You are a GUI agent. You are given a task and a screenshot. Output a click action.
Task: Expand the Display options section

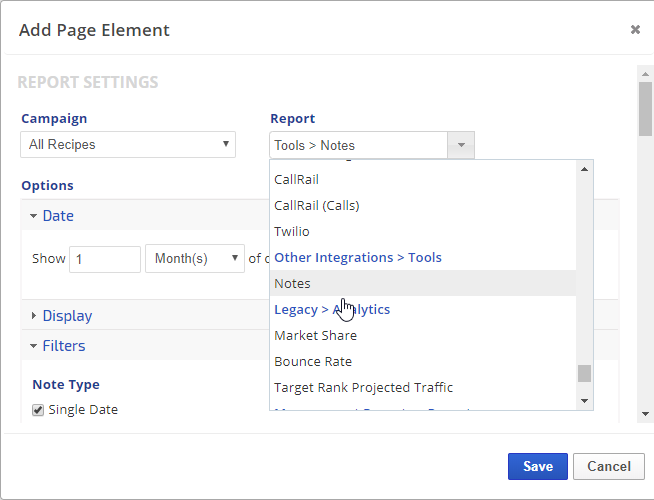[x=66, y=316]
